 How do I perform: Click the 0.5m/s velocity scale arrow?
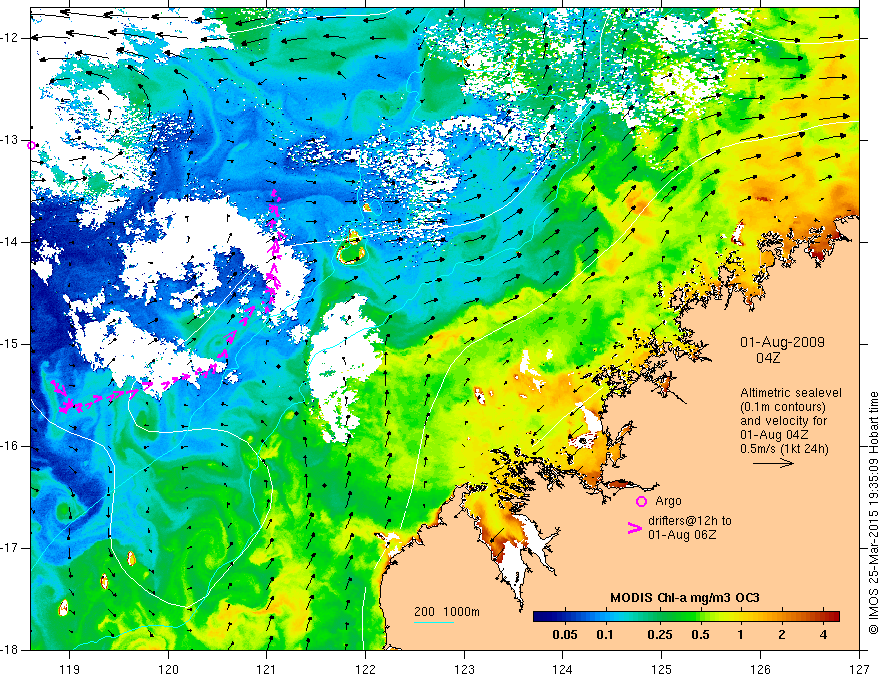click(773, 463)
